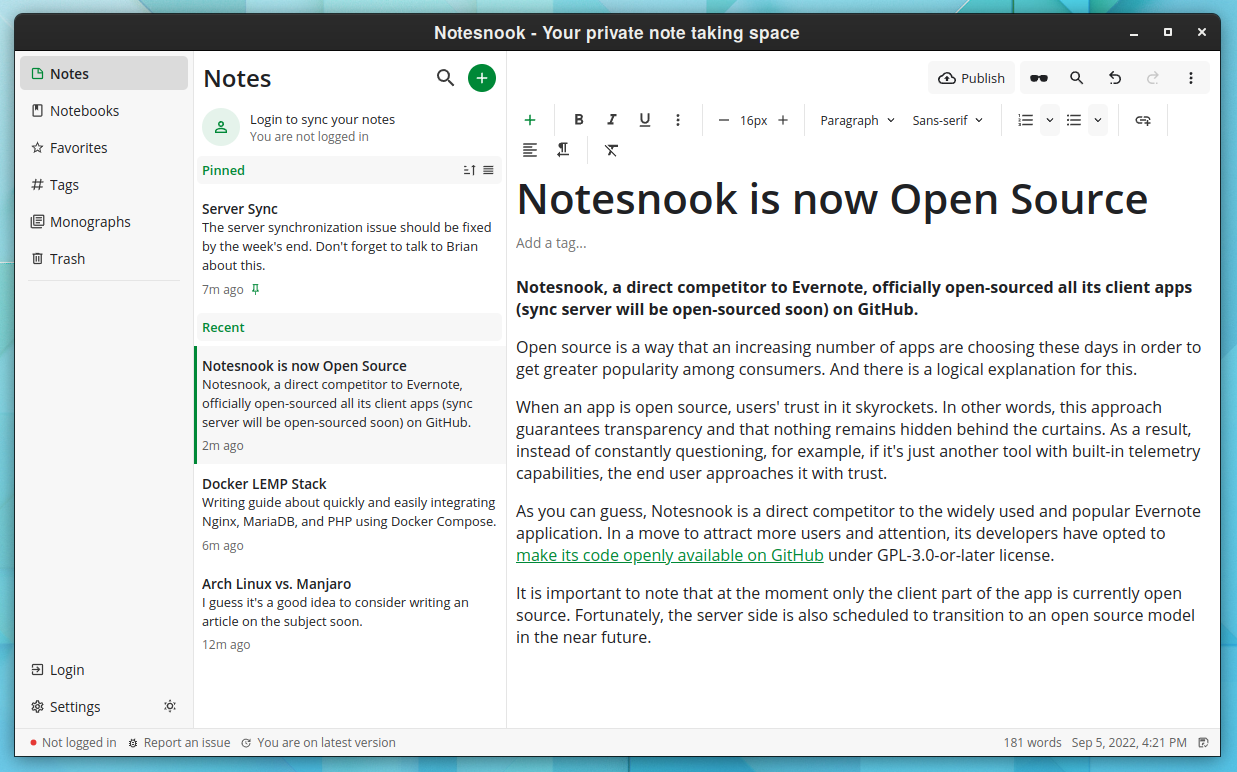Toggle focus mode with glasses icon
This screenshot has width=1237, height=772.
(1039, 78)
